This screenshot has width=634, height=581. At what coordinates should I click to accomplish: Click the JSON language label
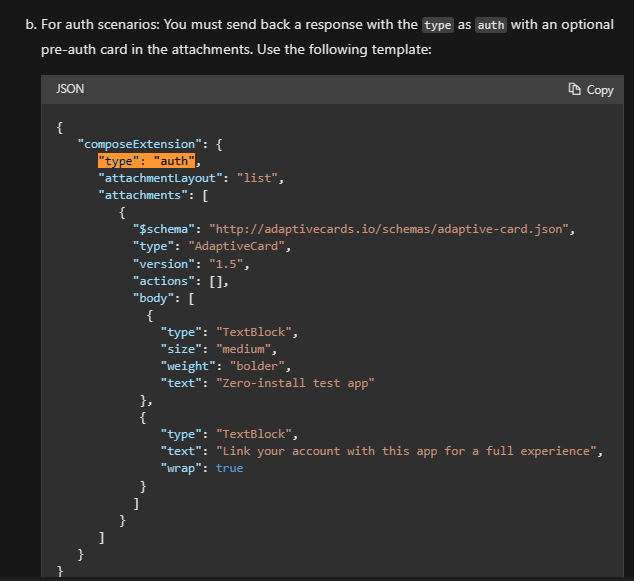click(70, 89)
